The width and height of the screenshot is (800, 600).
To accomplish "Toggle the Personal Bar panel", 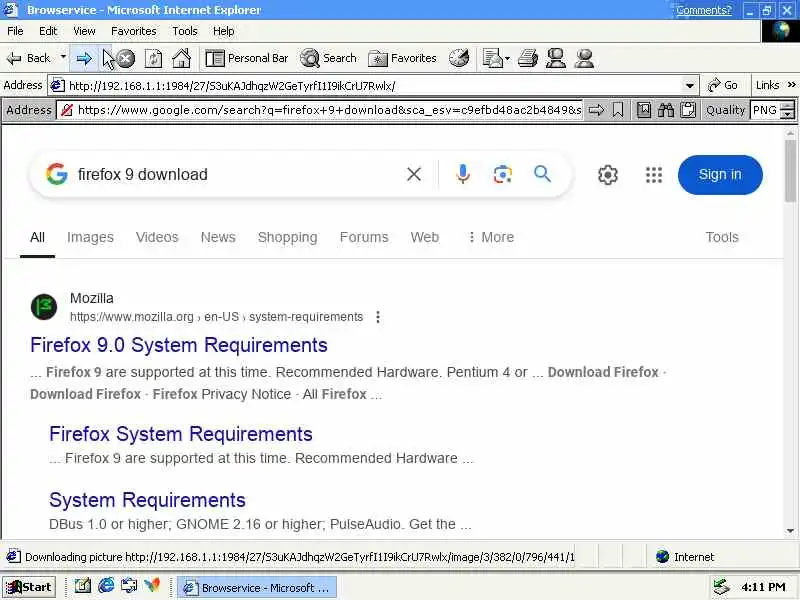I will point(247,59).
